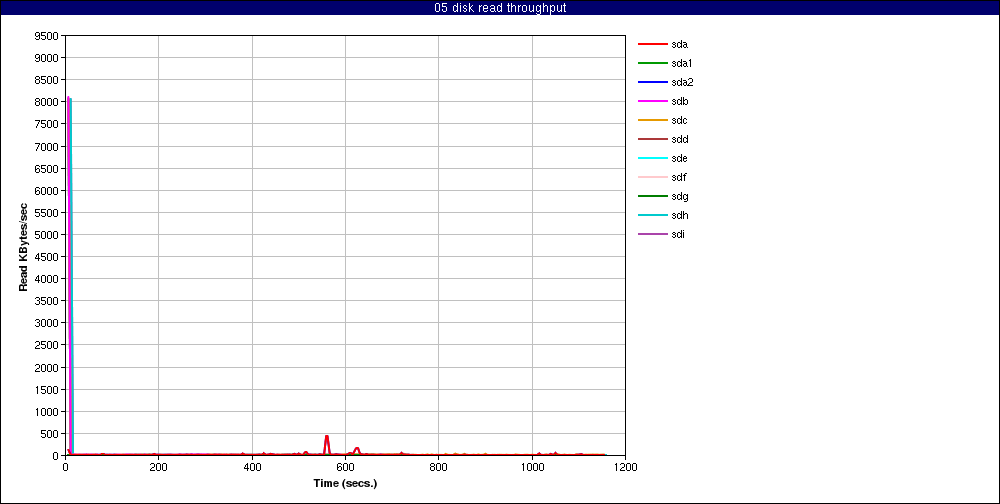The image size is (1000, 504).
Task: Click the tall magenta sdb spike peak at chart start
Action: coord(68,98)
